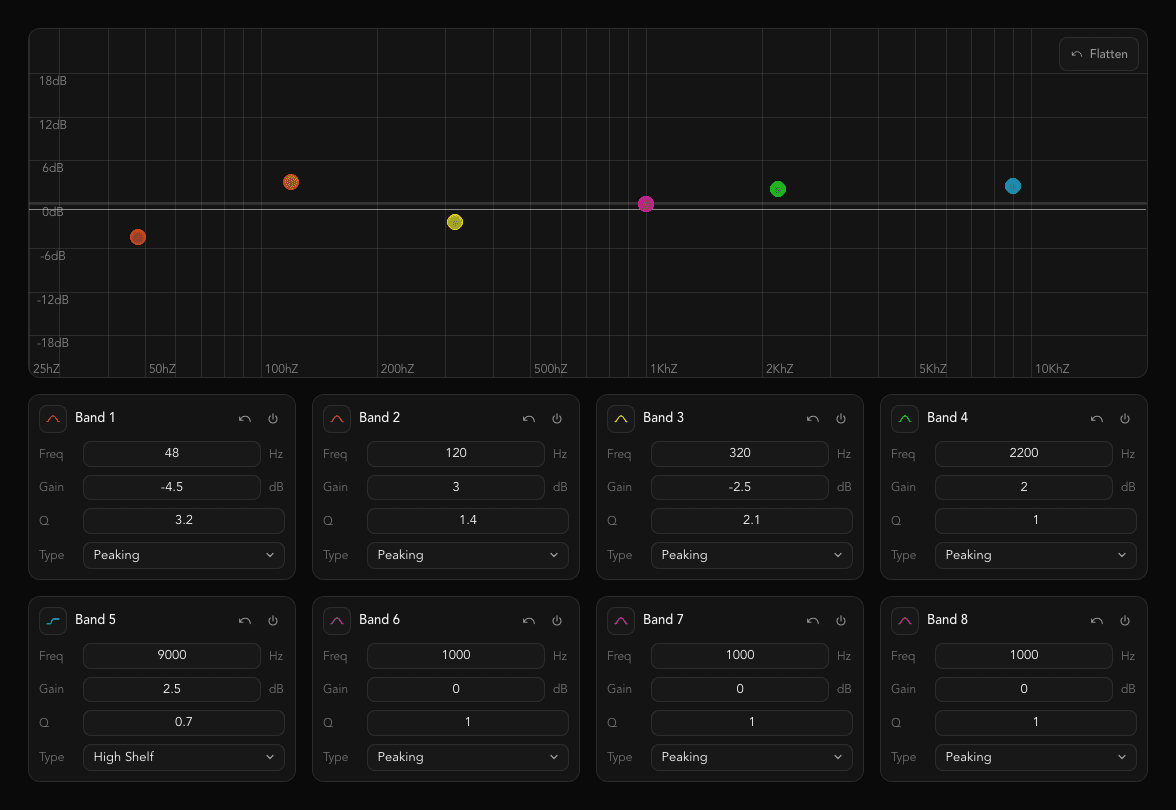
Task: Click the Band 3 yellow filter shape icon
Action: point(621,418)
